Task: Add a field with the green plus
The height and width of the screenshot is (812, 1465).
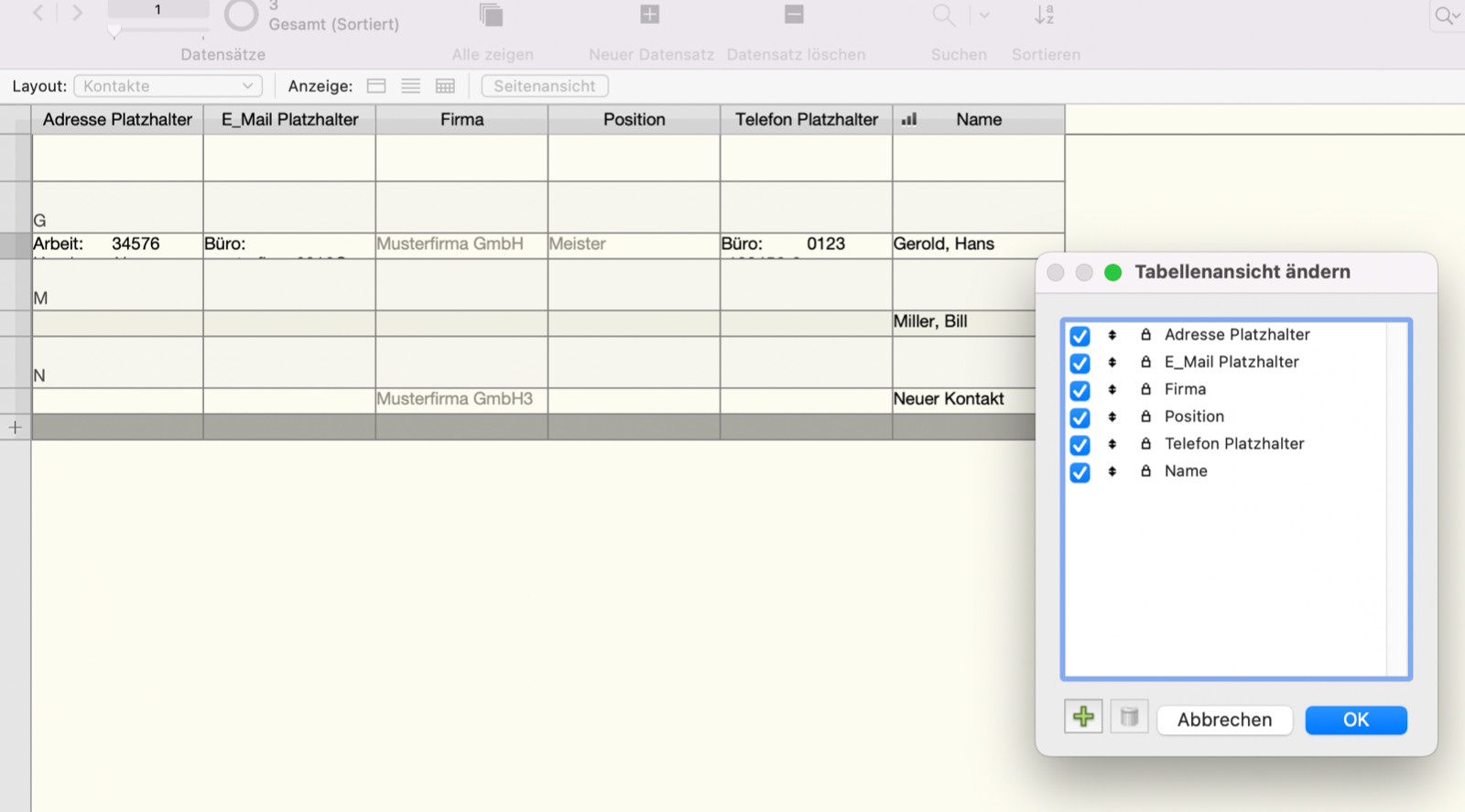Action: coord(1083,717)
